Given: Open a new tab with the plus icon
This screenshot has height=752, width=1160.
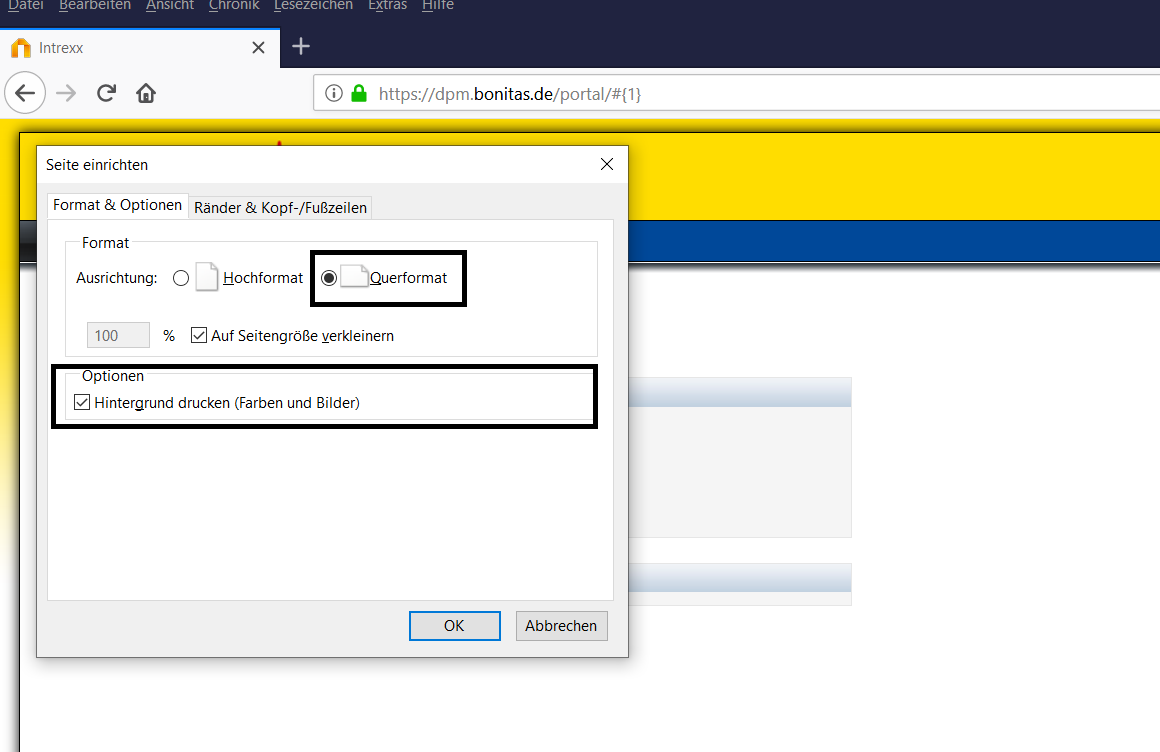Looking at the screenshot, I should point(301,47).
